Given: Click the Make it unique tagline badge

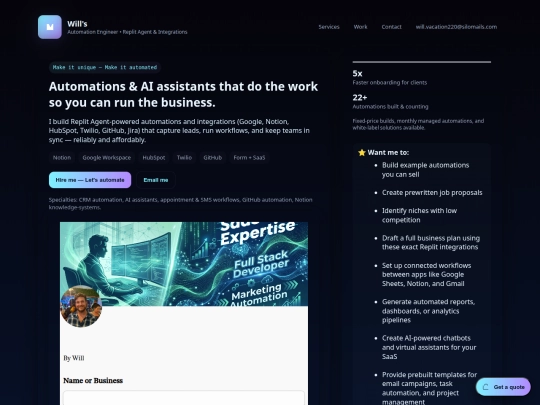Looking at the screenshot, I should pos(105,67).
